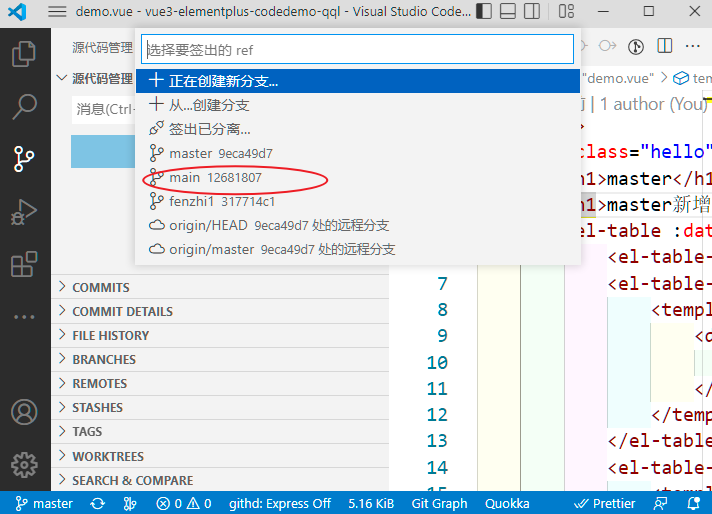
Task: Select 正在创建新分支... option
Action: [358, 81]
